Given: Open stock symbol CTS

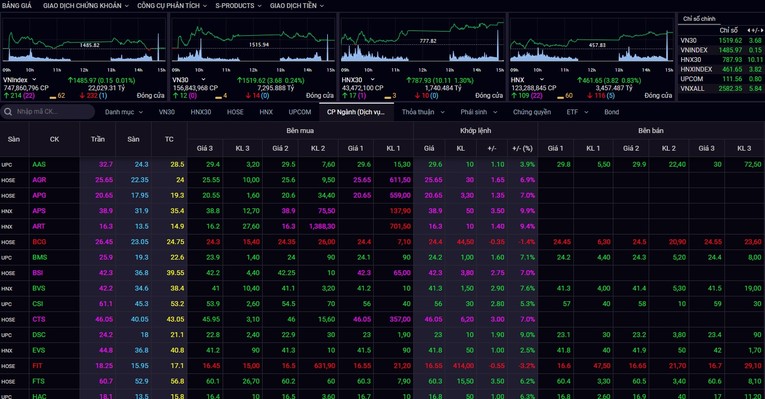Looking at the screenshot, I should click(39, 319).
